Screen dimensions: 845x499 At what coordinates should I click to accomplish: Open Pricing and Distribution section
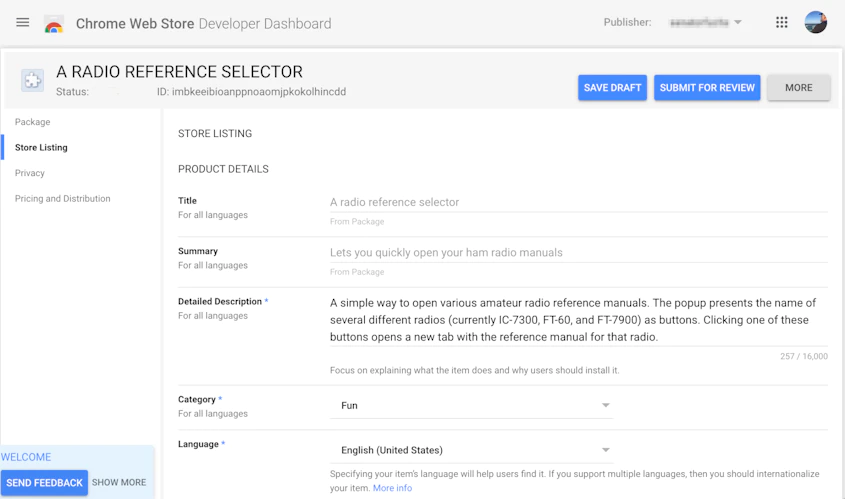tap(63, 199)
